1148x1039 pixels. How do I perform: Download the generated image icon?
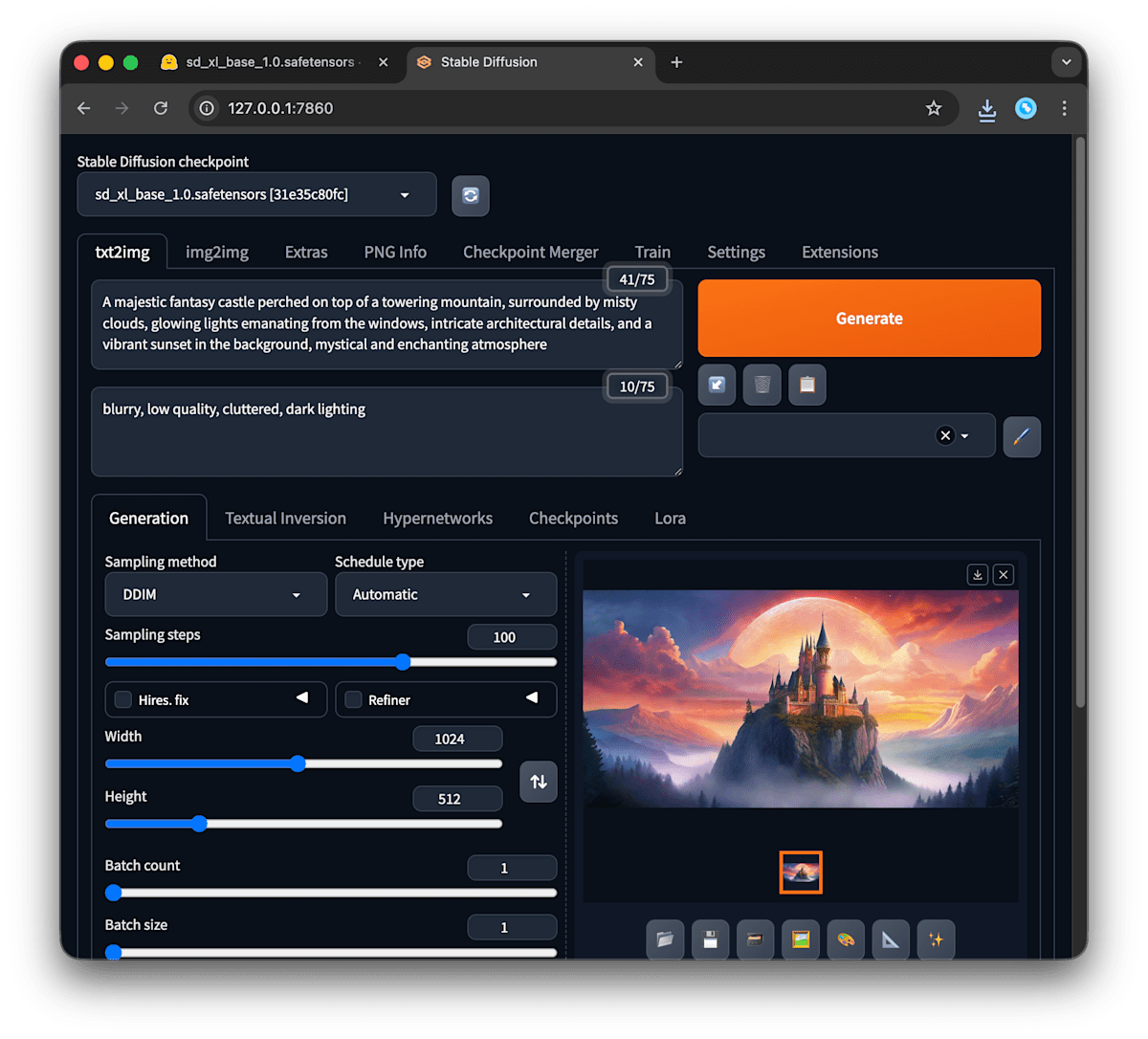point(978,575)
